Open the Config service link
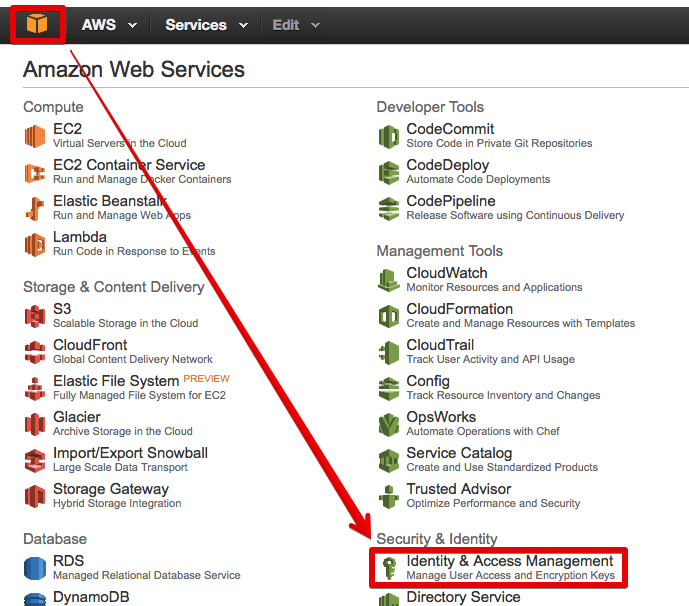 coord(428,381)
